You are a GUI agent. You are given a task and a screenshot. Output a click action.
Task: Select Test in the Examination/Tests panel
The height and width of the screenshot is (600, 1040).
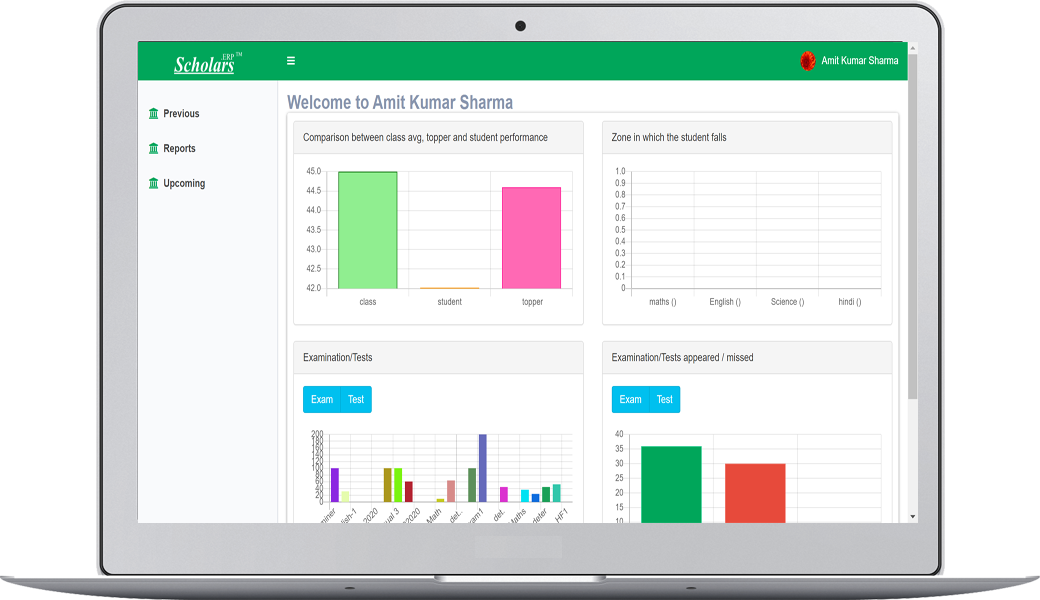(x=356, y=399)
